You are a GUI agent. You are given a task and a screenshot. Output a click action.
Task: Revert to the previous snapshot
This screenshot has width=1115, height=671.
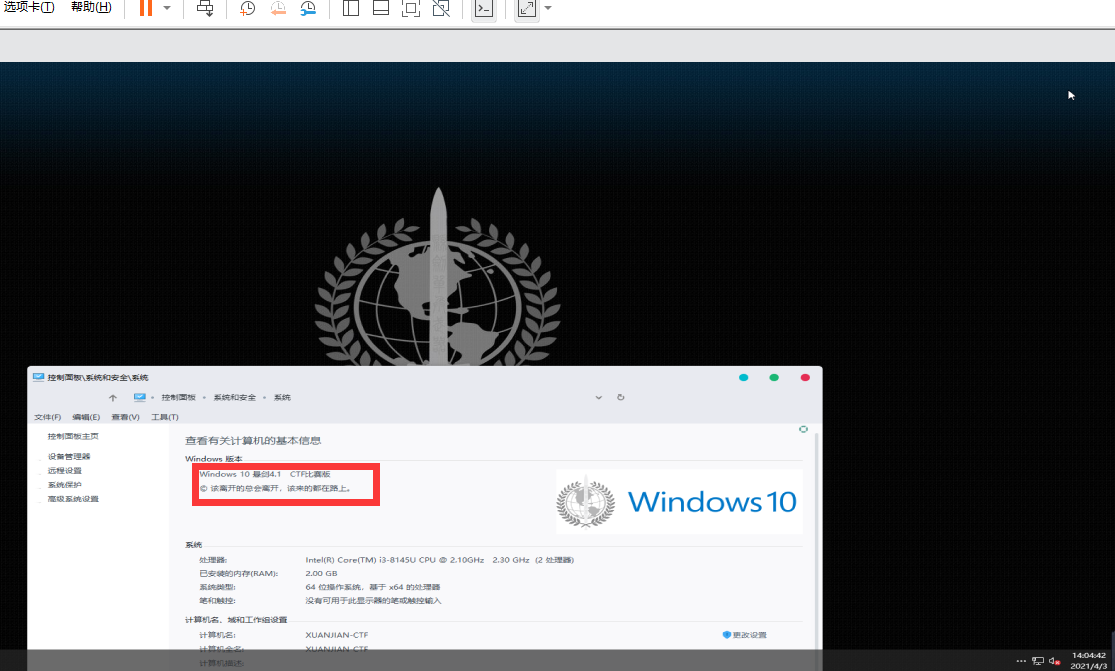278,9
